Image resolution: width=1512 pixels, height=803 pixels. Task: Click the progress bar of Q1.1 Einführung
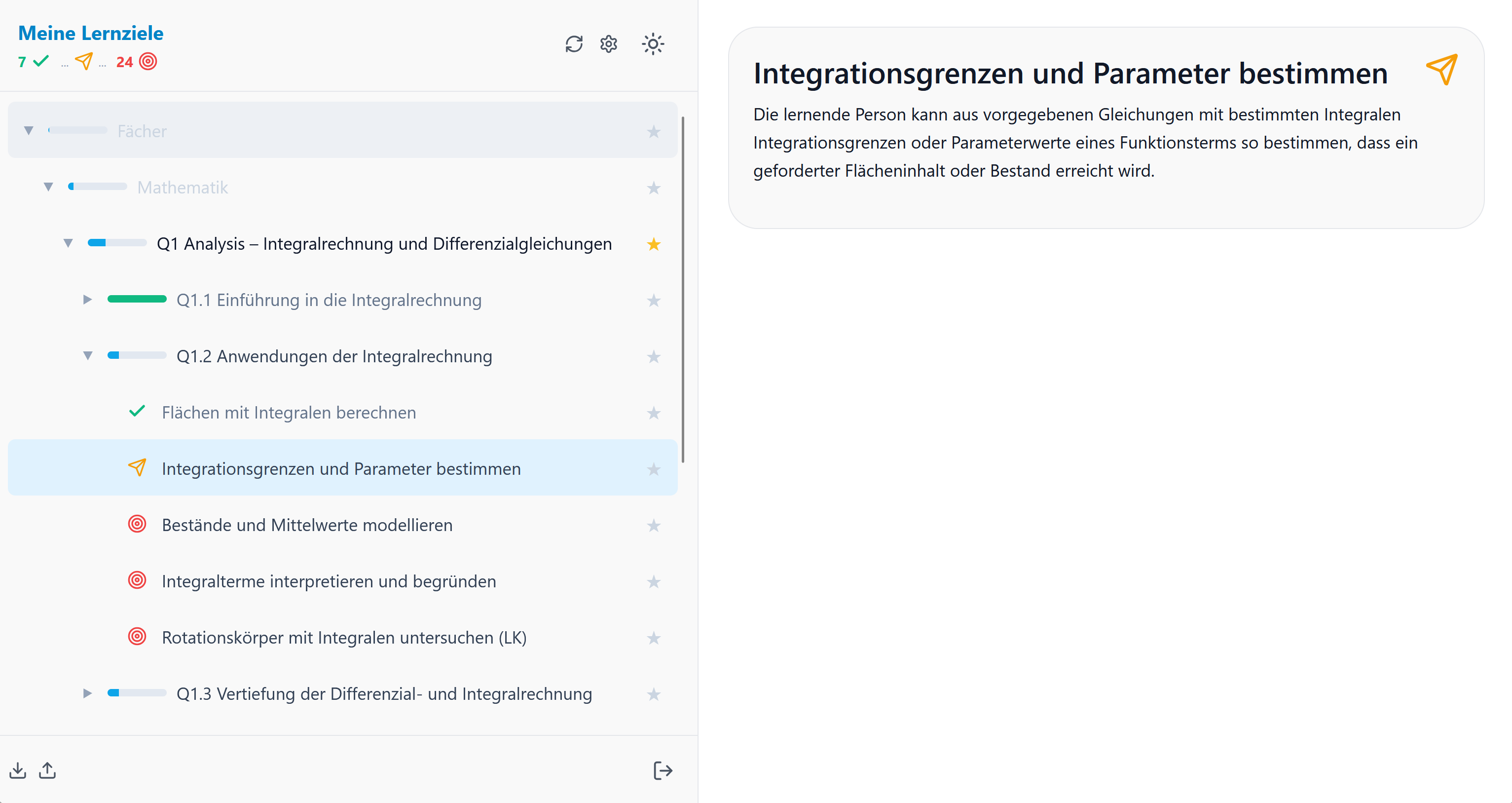(x=137, y=299)
